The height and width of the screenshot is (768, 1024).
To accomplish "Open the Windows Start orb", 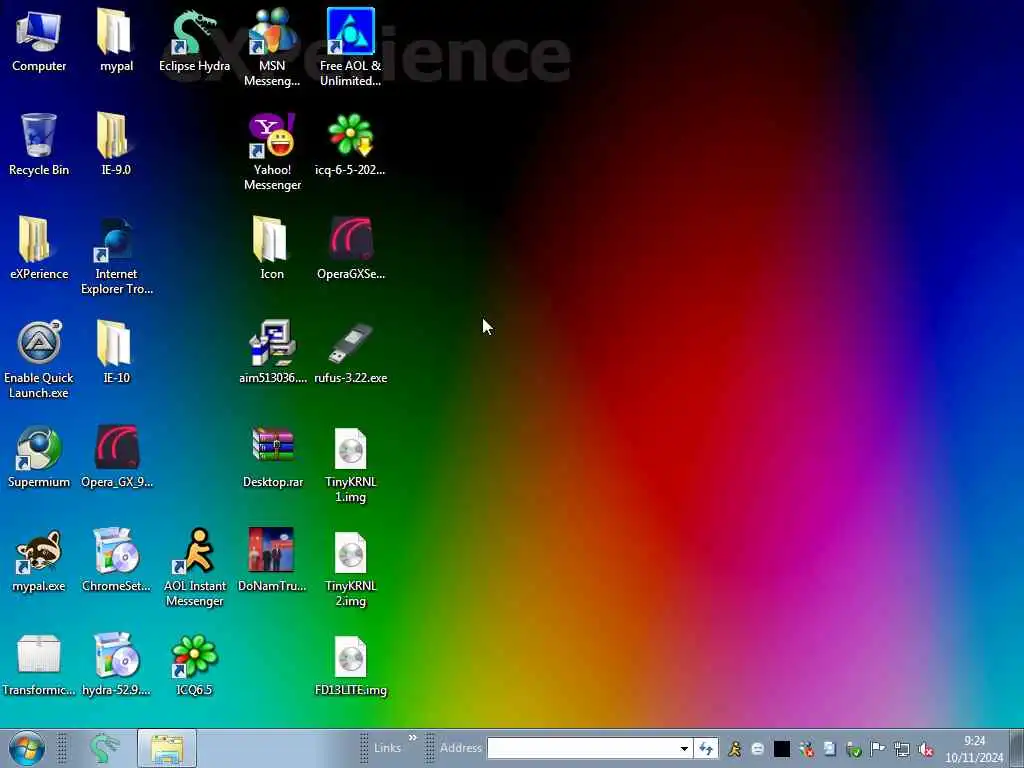I will (27, 748).
